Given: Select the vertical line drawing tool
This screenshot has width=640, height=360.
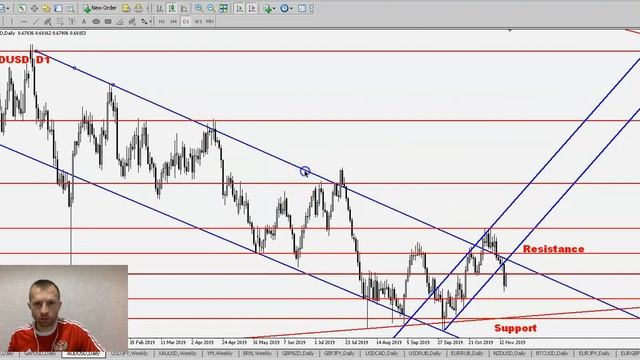Looking at the screenshot, I should (11, 21).
